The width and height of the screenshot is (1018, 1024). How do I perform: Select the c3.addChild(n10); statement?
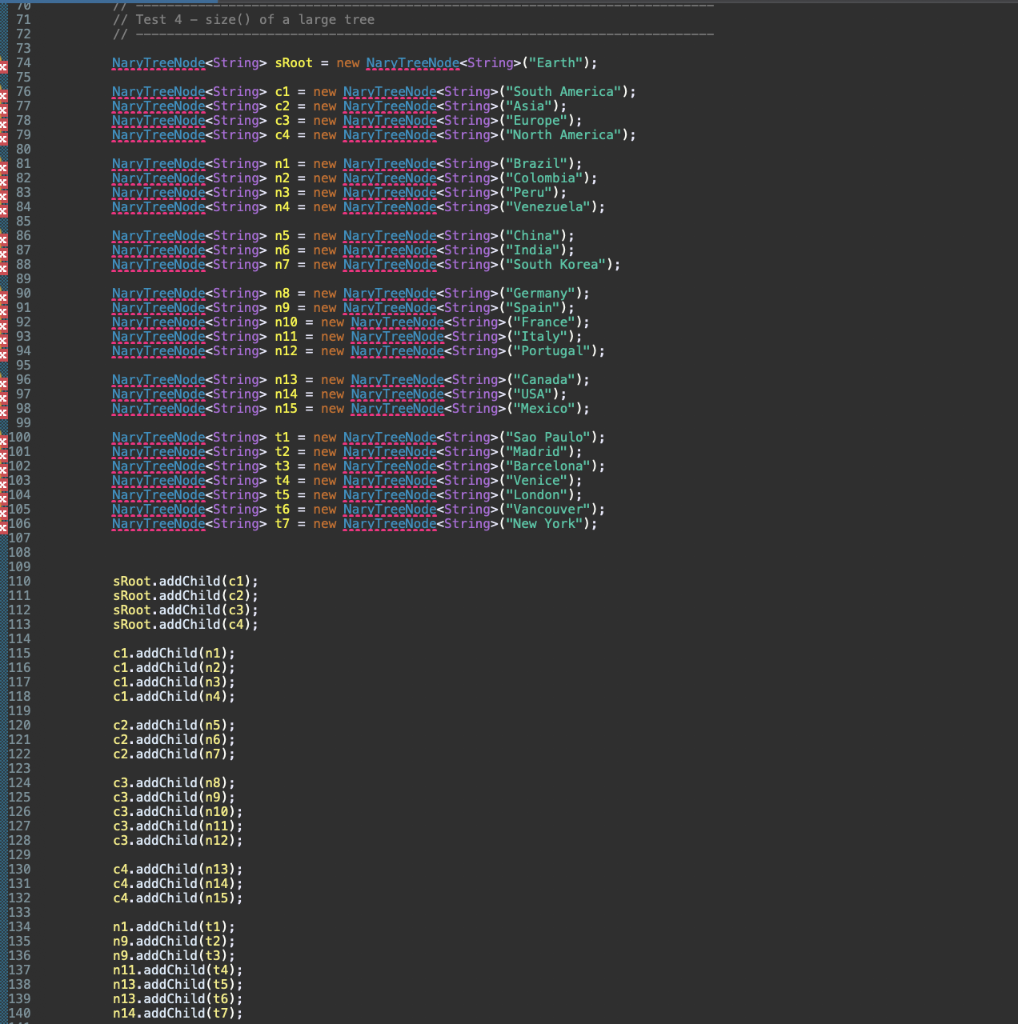coord(178,811)
